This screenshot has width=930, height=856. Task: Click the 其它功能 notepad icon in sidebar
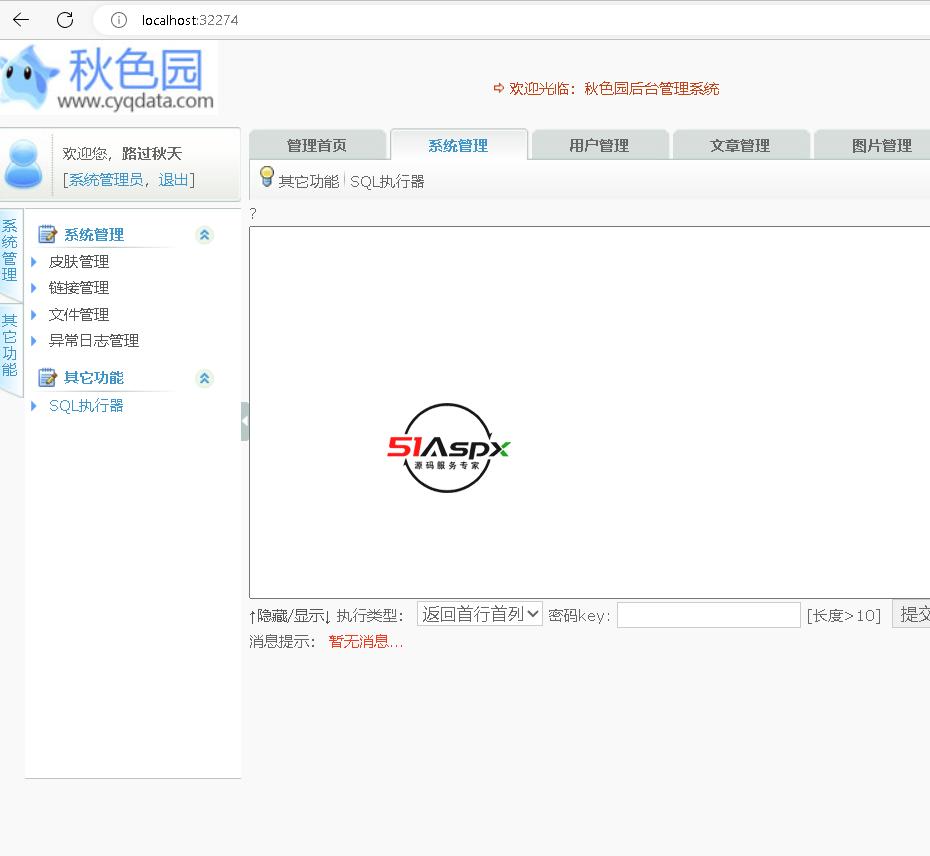click(x=47, y=378)
